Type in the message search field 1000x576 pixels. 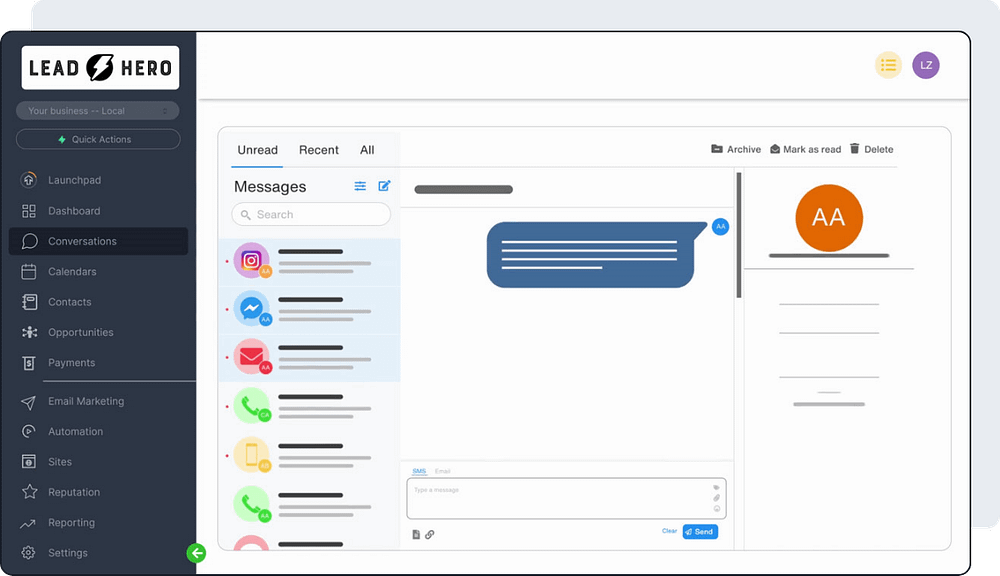[310, 214]
